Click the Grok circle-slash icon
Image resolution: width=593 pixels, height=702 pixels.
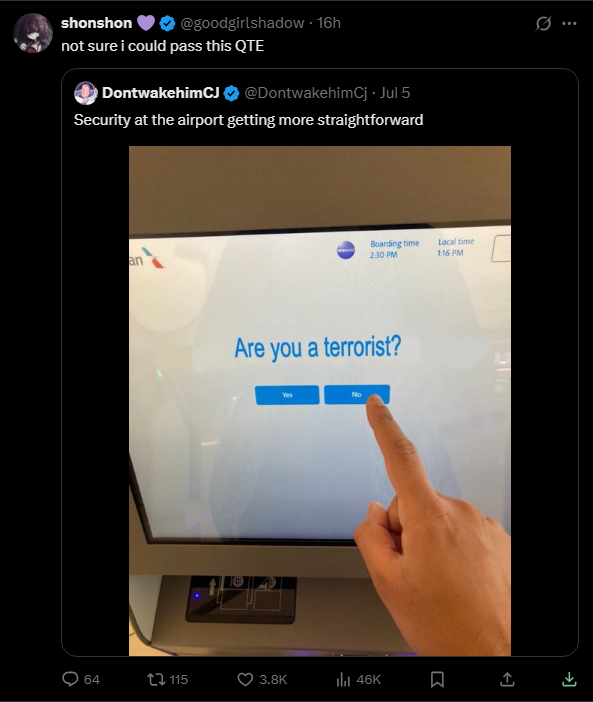(543, 23)
